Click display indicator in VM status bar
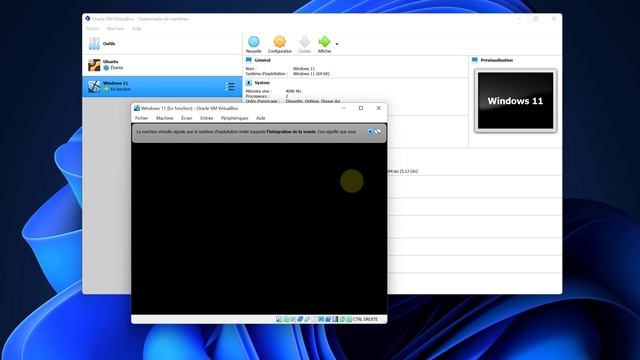The width and height of the screenshot is (640, 360). 320,319
